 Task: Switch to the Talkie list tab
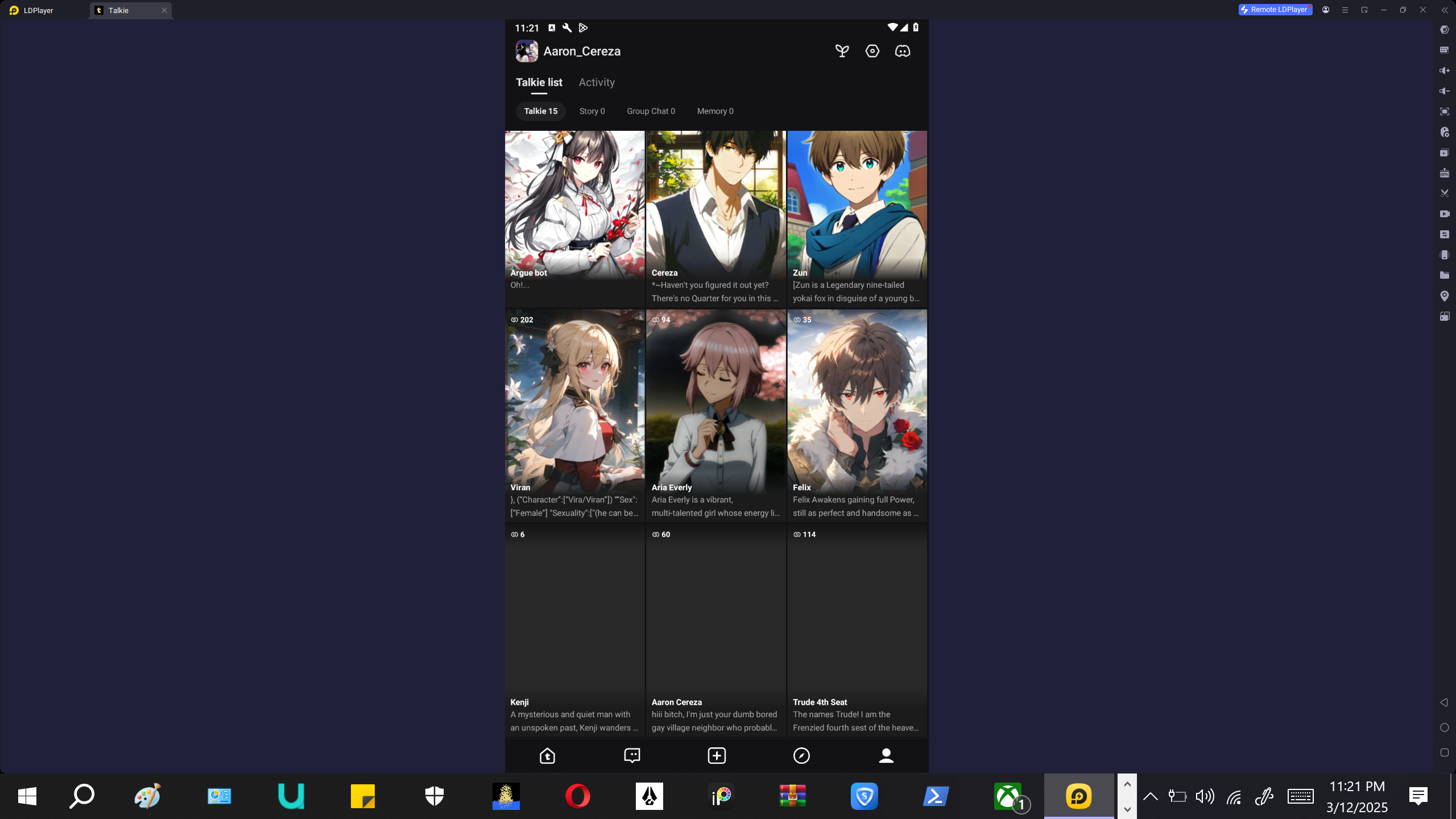coord(539,82)
